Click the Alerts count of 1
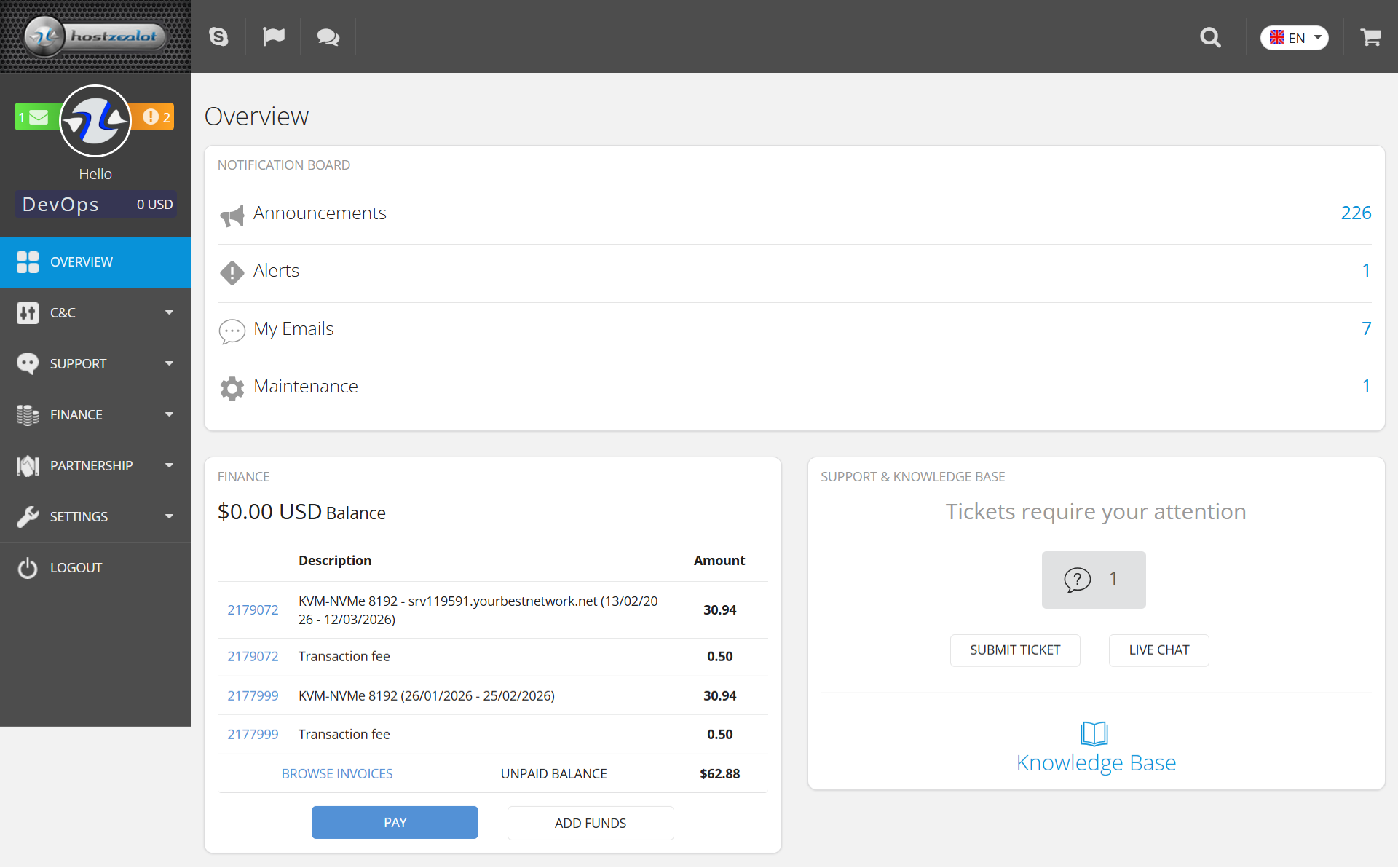Screen dimensions: 1398x868 point(1367,271)
